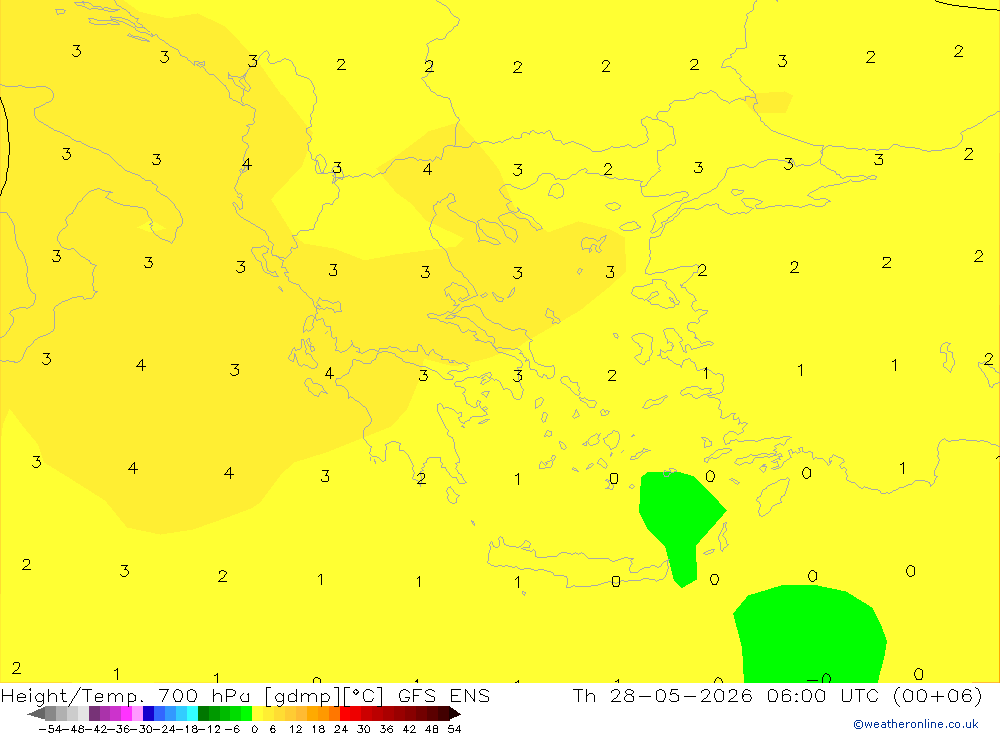Click the '-30' legend scale label
Screen dimensions: 1000x733
point(142,729)
